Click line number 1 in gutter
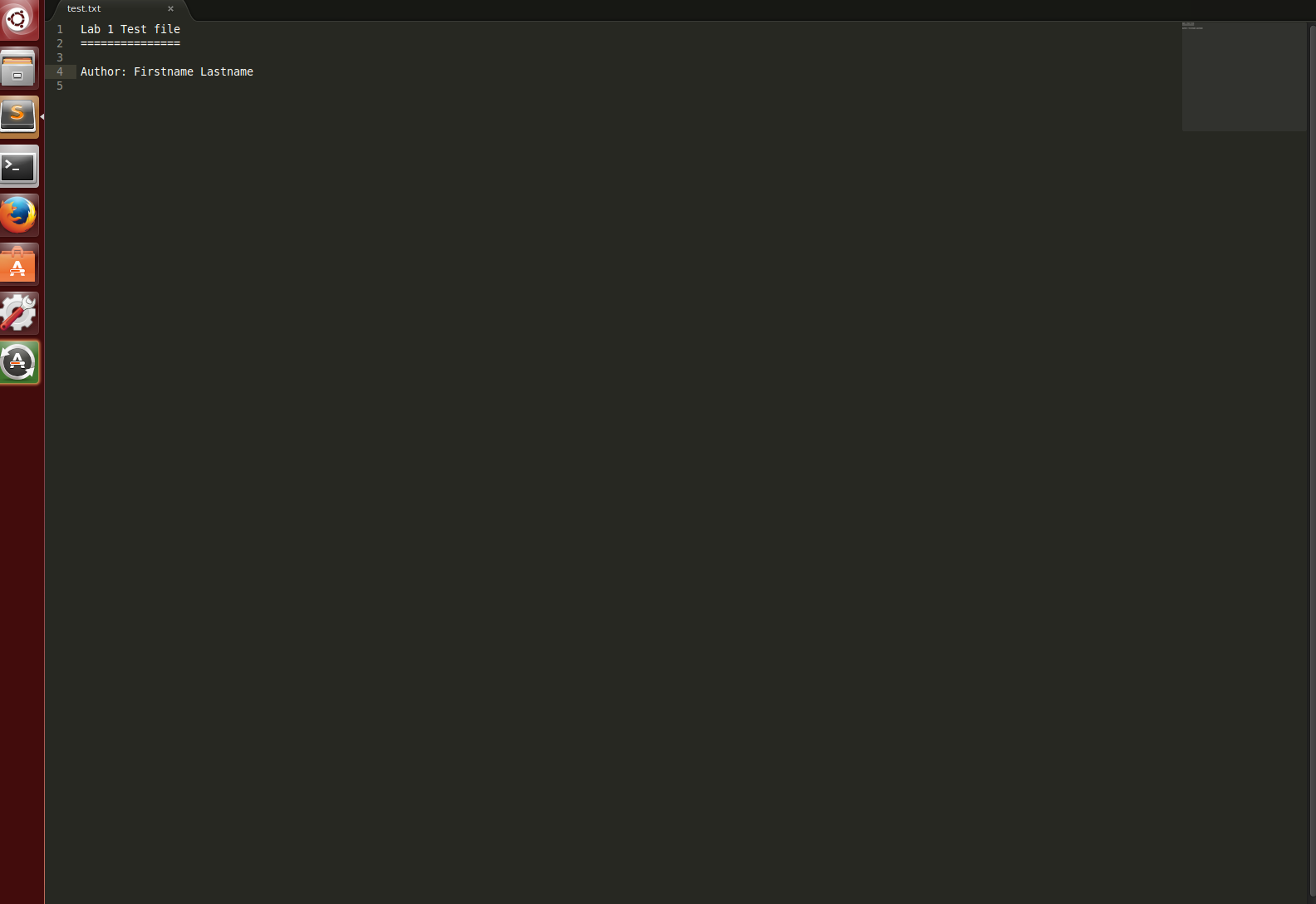This screenshot has height=904, width=1316. 60,29
